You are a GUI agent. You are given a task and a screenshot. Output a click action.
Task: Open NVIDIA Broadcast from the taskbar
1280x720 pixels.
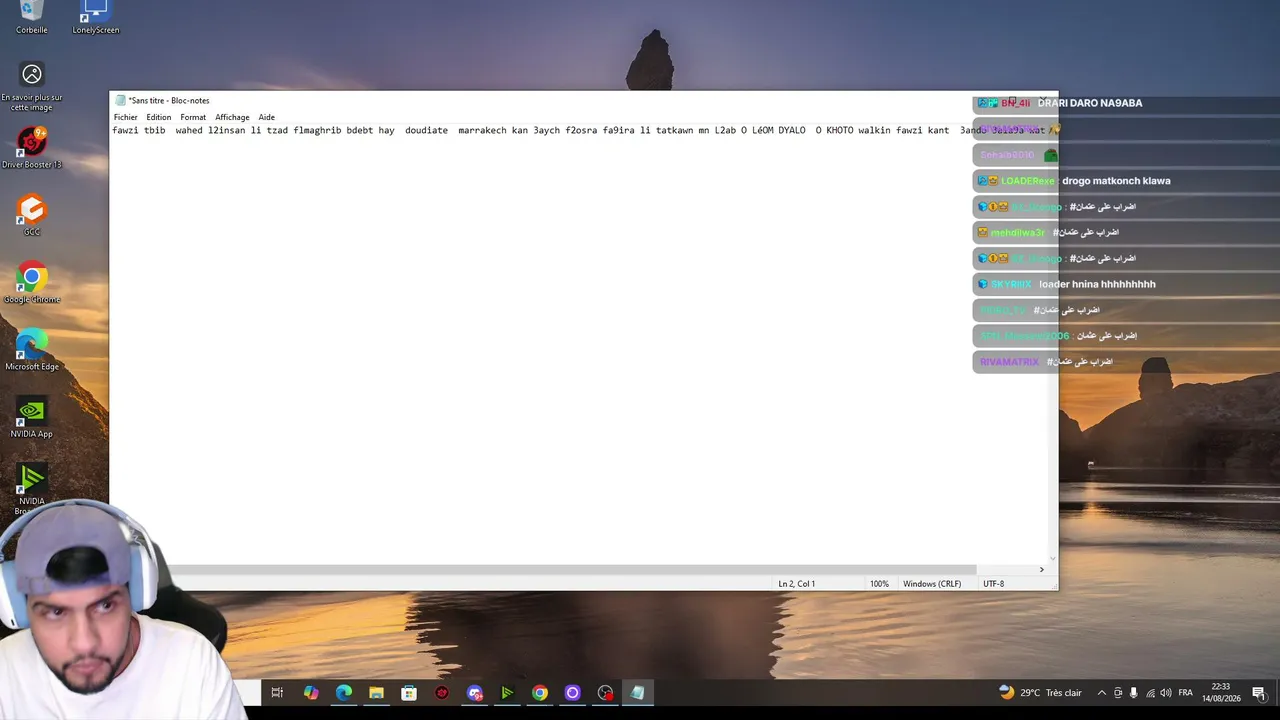point(507,693)
